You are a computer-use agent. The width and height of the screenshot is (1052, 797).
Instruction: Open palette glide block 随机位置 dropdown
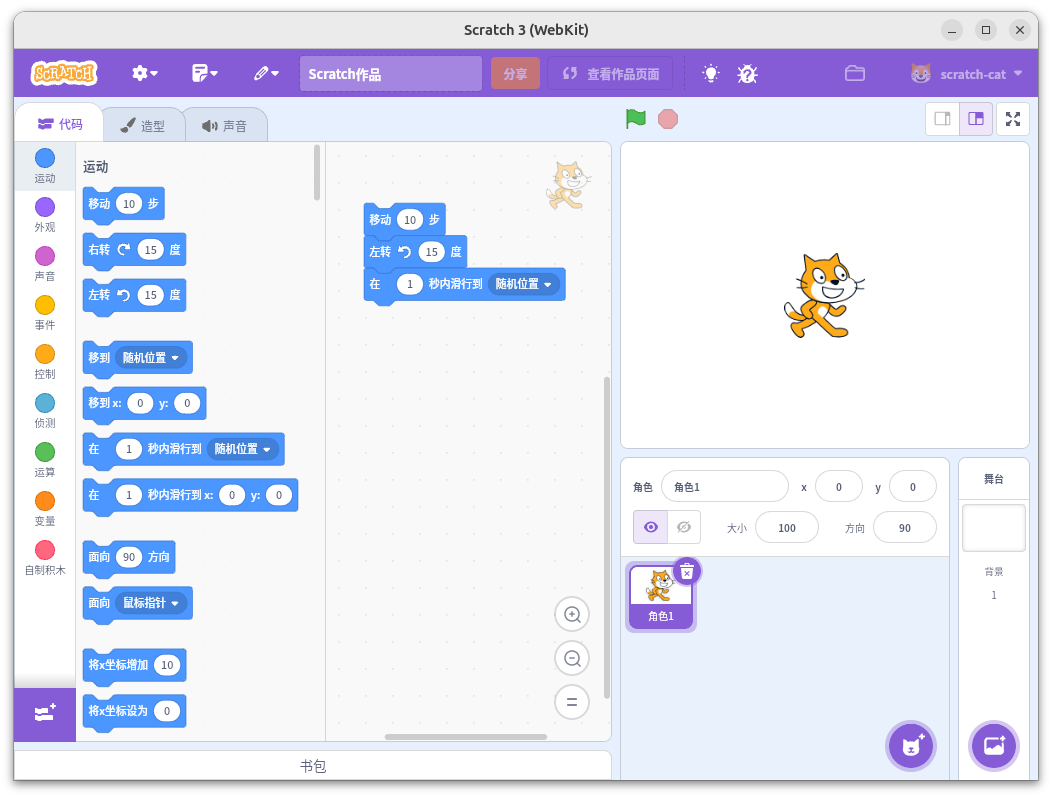pos(242,449)
